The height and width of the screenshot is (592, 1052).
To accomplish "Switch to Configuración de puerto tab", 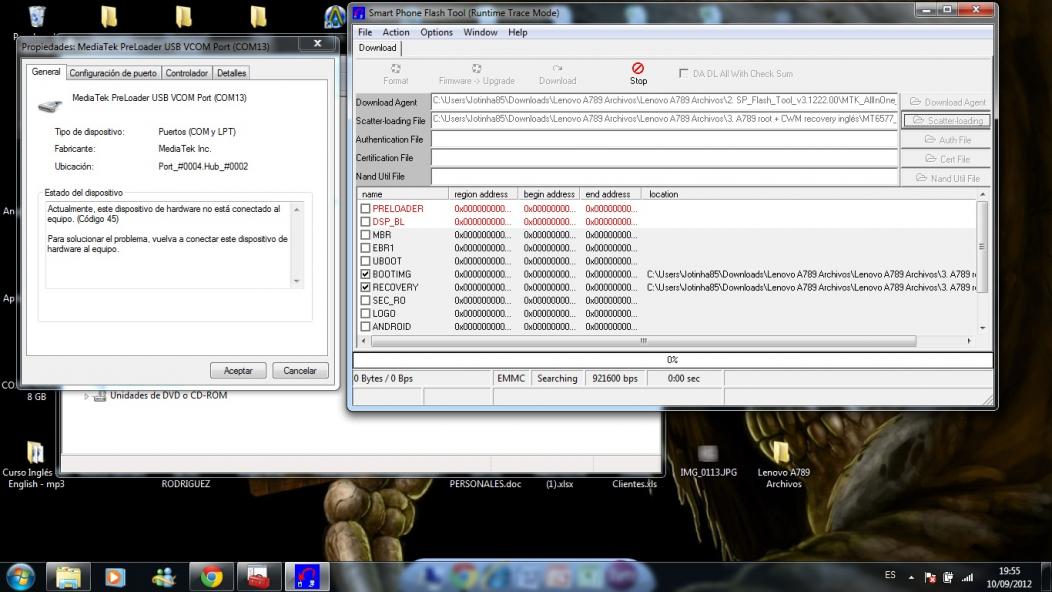I will click(113, 73).
